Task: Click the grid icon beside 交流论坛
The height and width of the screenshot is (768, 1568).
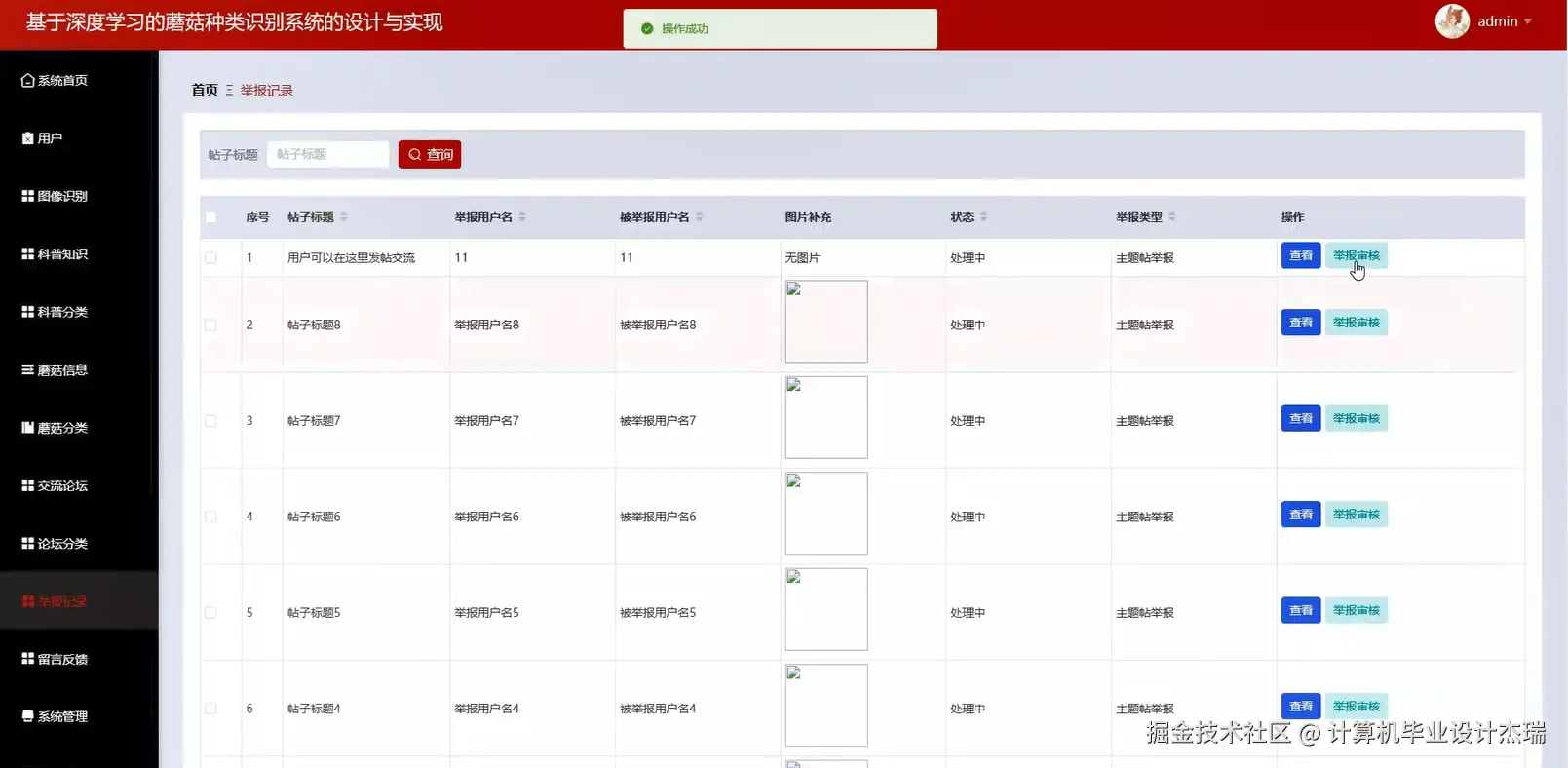Action: pyautogui.click(x=27, y=485)
